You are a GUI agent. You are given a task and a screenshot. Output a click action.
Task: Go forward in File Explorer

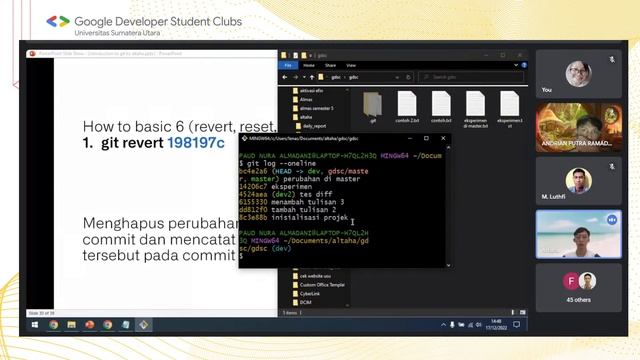click(x=296, y=77)
